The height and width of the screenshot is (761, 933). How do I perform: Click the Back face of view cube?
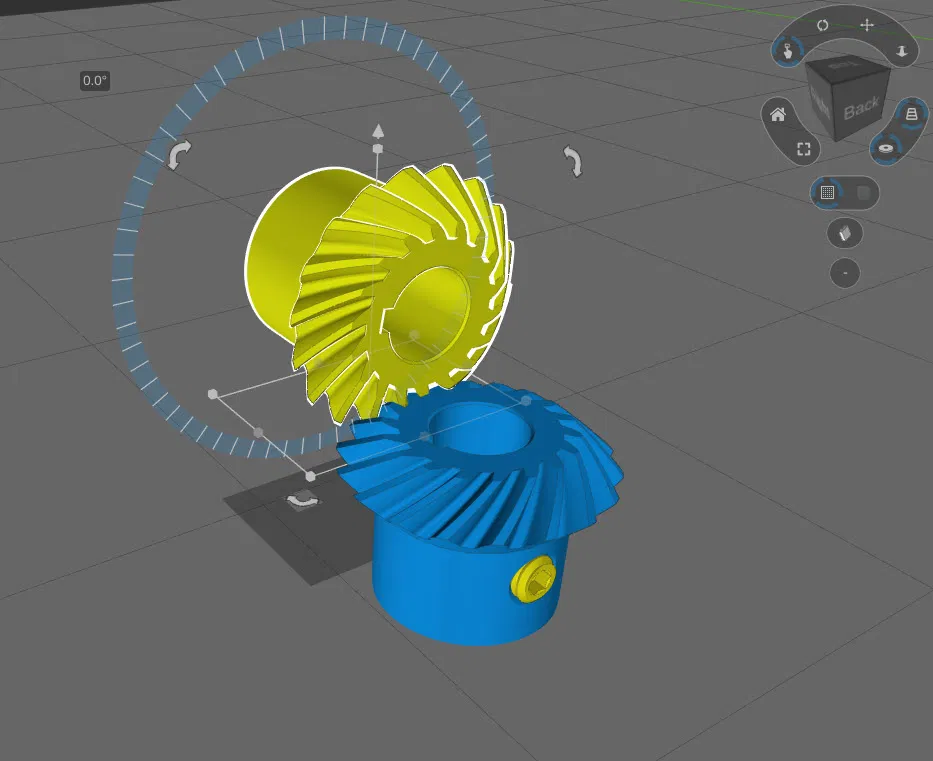862,109
